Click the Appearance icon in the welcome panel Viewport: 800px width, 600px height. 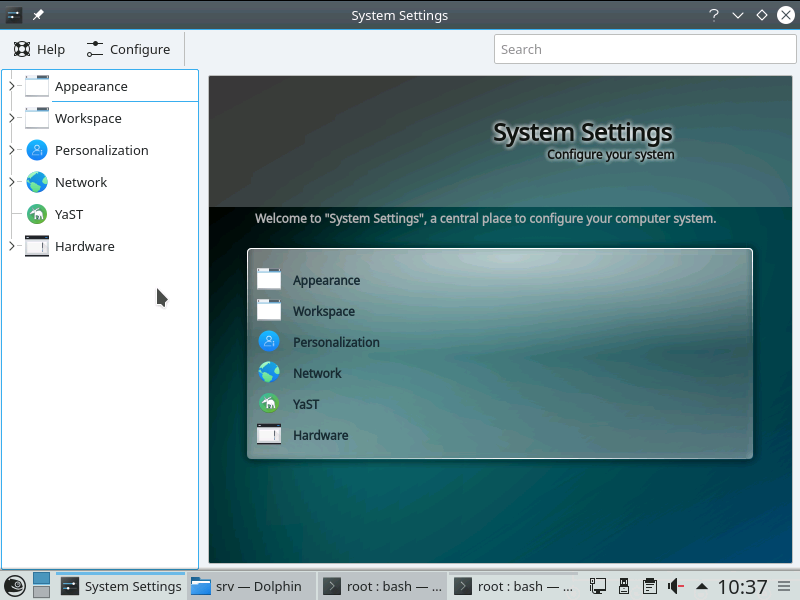coord(269,280)
